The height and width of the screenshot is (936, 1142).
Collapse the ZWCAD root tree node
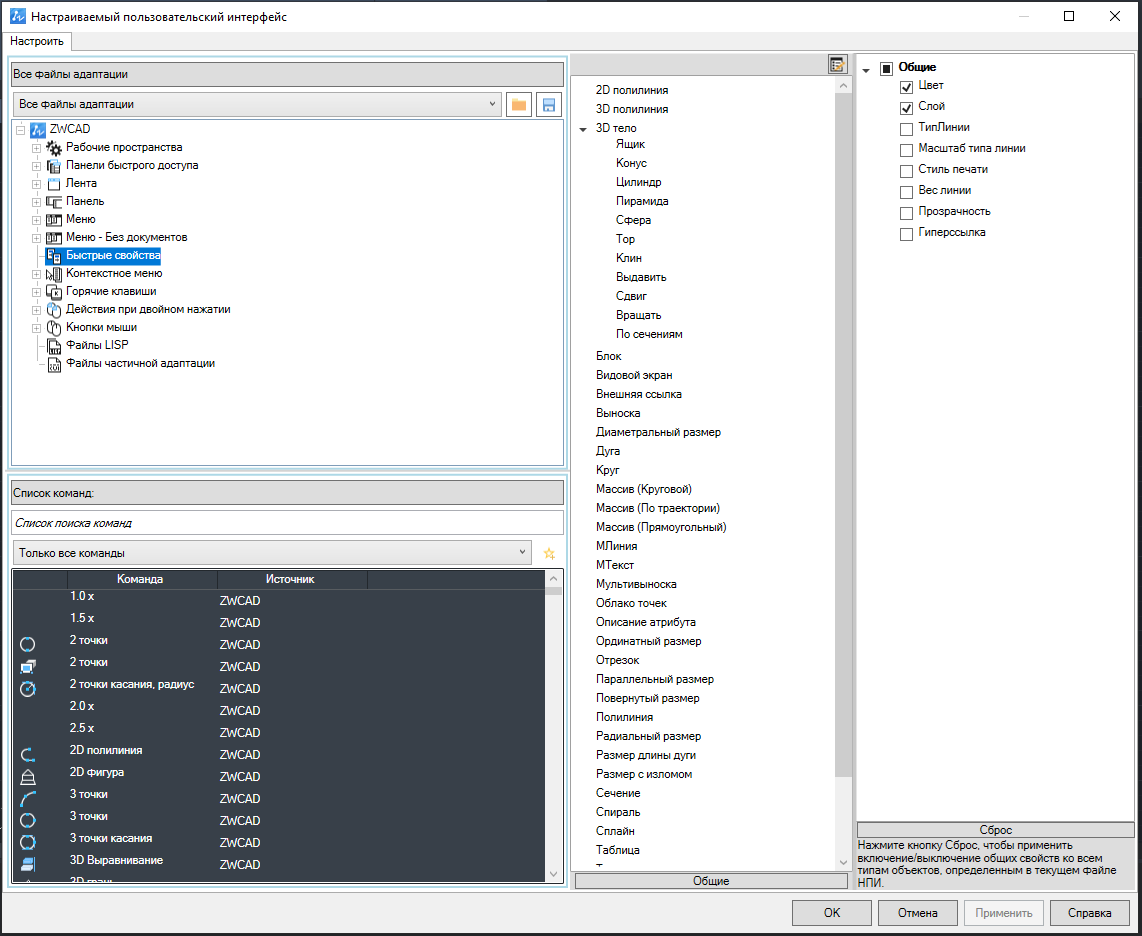20,130
